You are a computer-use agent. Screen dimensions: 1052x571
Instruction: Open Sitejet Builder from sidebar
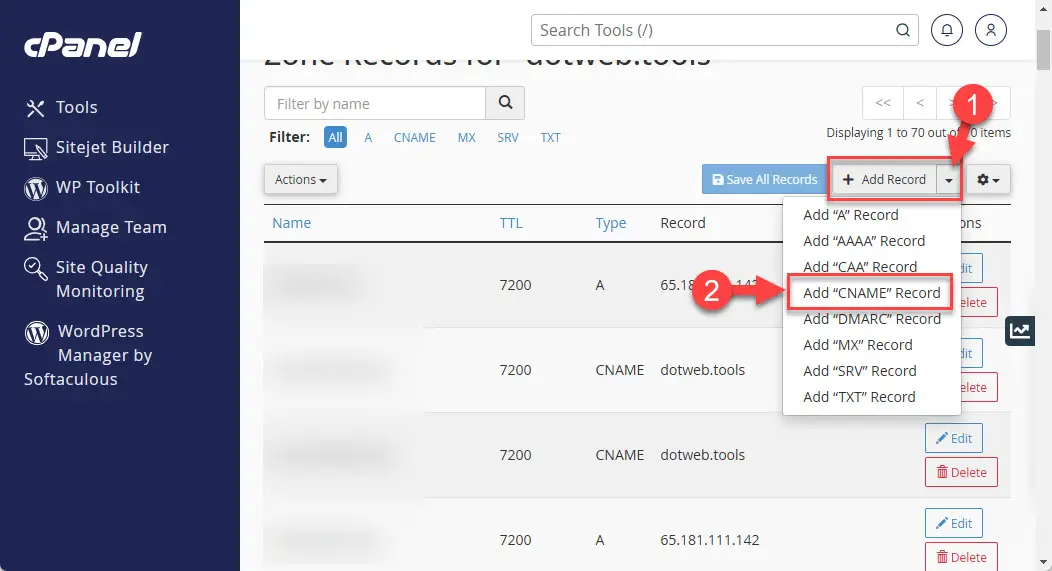point(112,147)
